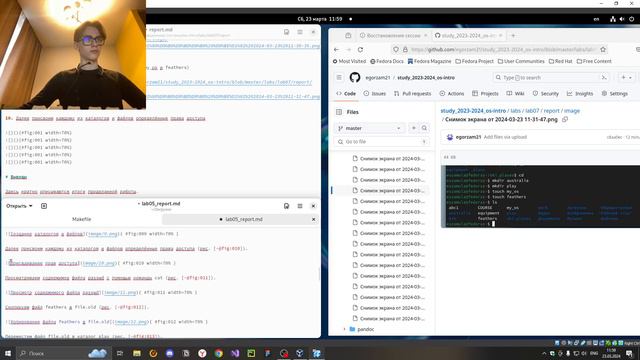Open the Insights tab

pyautogui.click(x=580, y=93)
